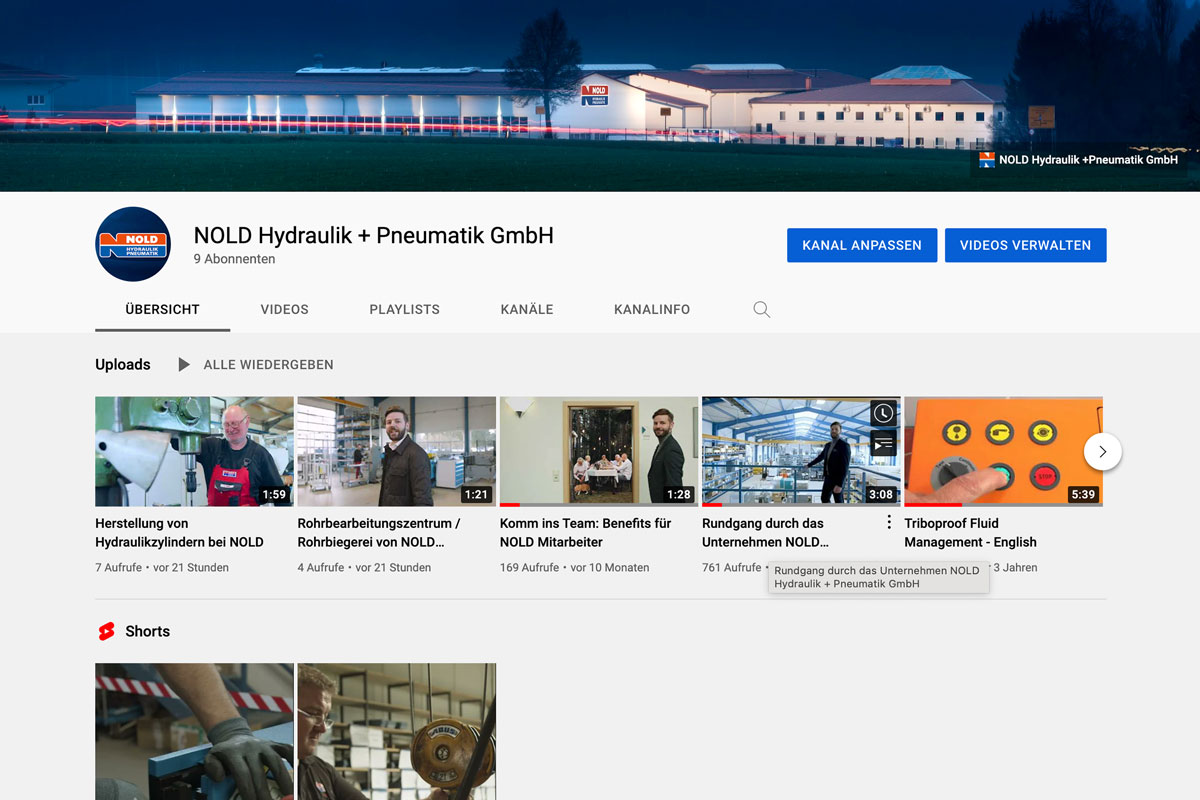1200x800 pixels.
Task: Play the 1:28 Komm ins Team thumbnail
Action: tap(599, 451)
